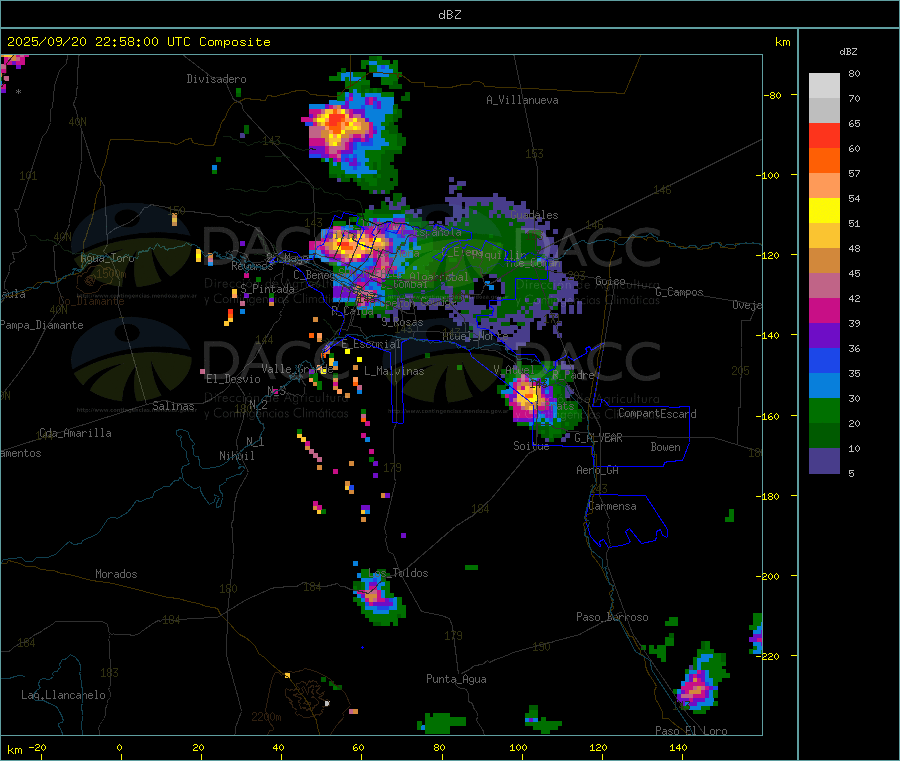Select the dark green 10-20 dBZ swatch
This screenshot has height=761, width=900.
click(824, 436)
